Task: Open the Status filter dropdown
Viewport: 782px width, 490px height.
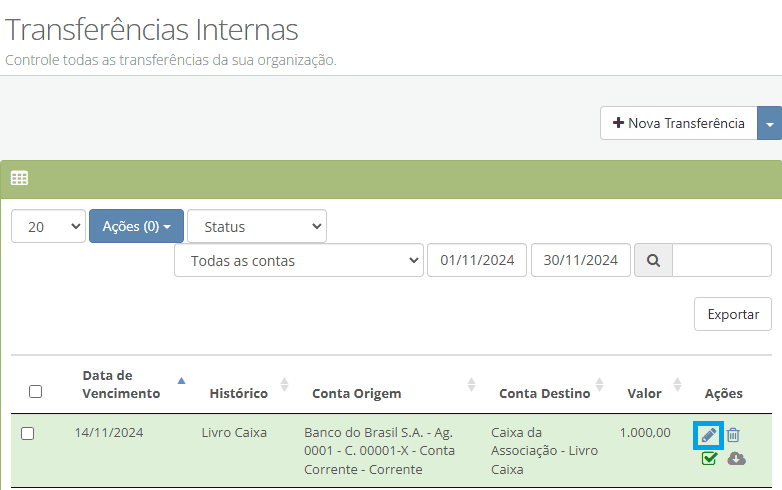Action: point(257,226)
